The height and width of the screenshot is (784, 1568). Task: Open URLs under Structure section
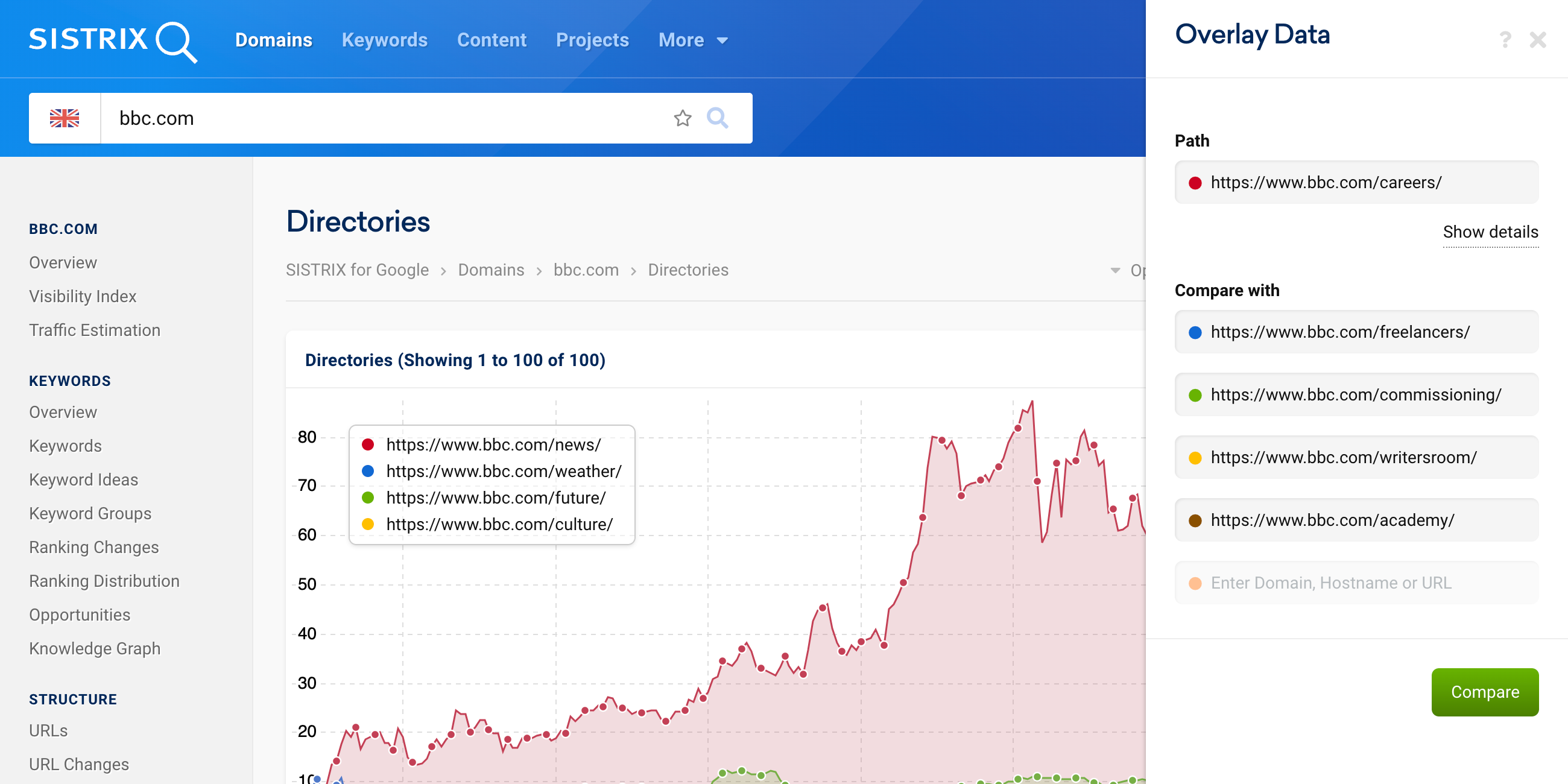[x=48, y=731]
